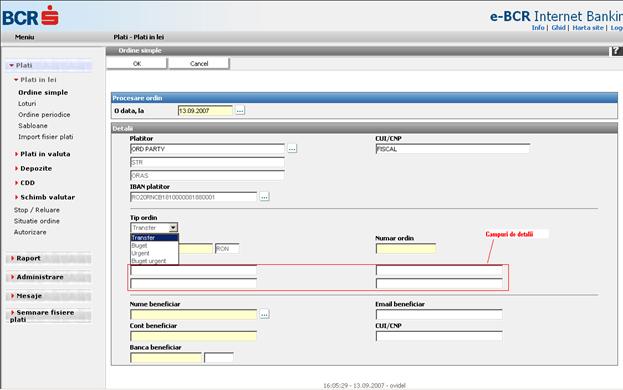Click the browse button beside IBAN platitor
Viewport: 623px width, 390px height.
point(264,197)
